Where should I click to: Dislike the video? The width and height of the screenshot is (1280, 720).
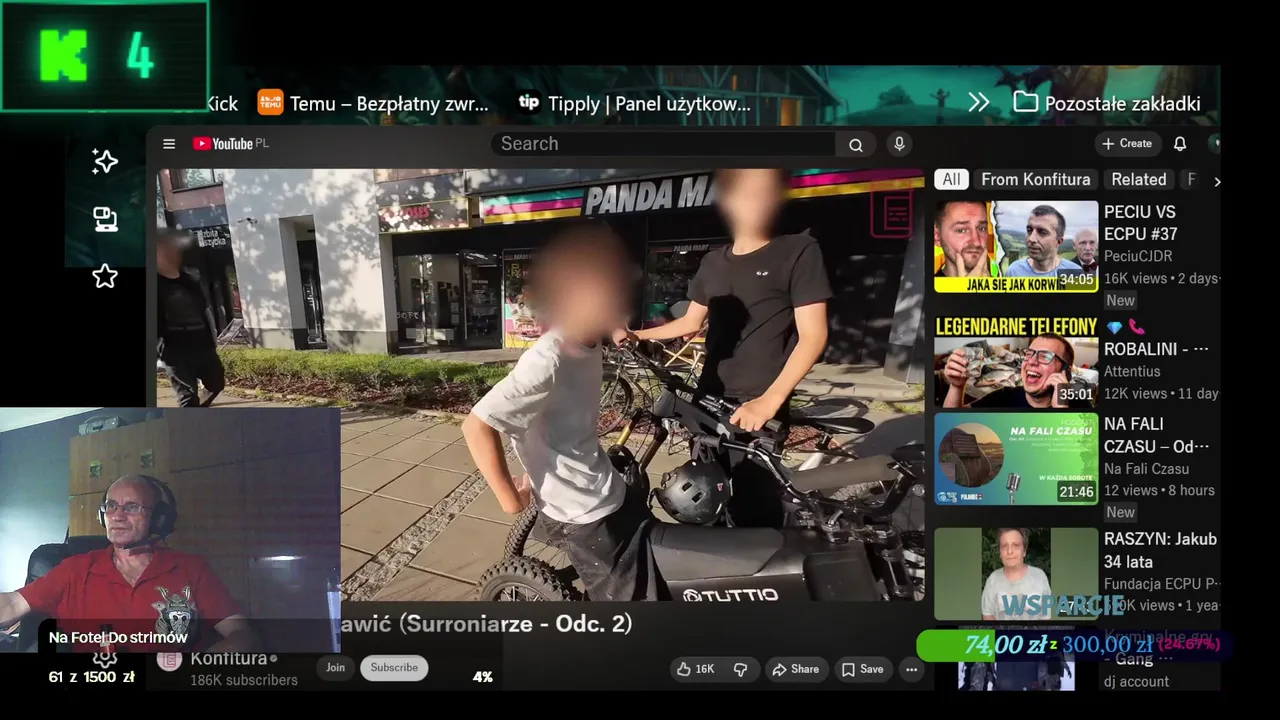741,669
